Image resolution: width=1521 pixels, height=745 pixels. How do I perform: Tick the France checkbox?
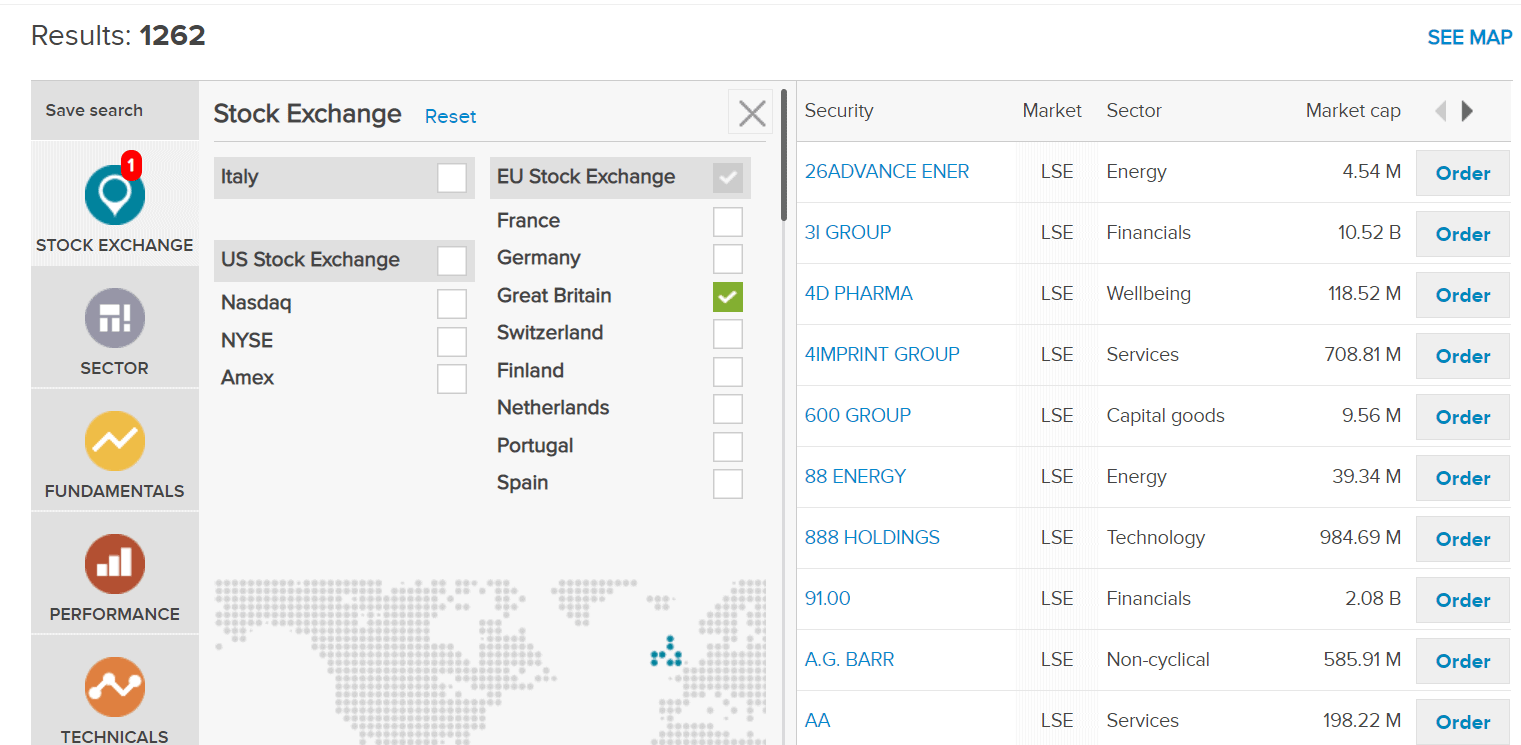(728, 222)
